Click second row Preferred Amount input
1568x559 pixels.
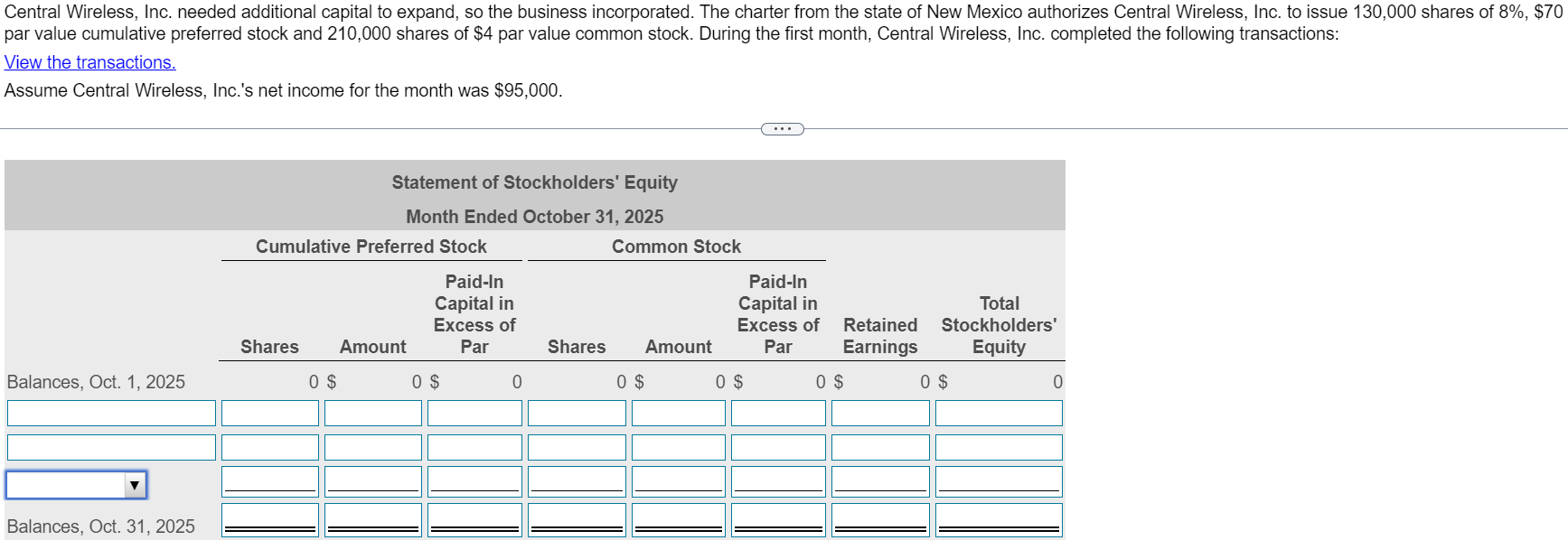(373, 448)
